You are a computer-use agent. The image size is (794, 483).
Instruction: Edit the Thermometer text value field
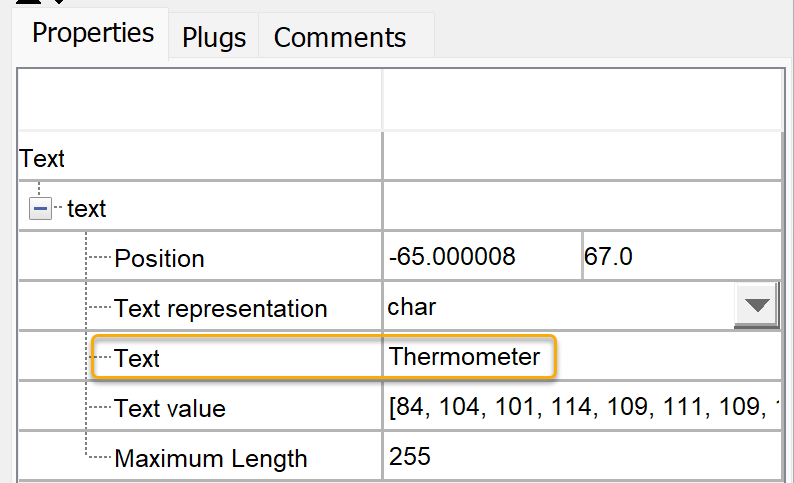[465, 357]
